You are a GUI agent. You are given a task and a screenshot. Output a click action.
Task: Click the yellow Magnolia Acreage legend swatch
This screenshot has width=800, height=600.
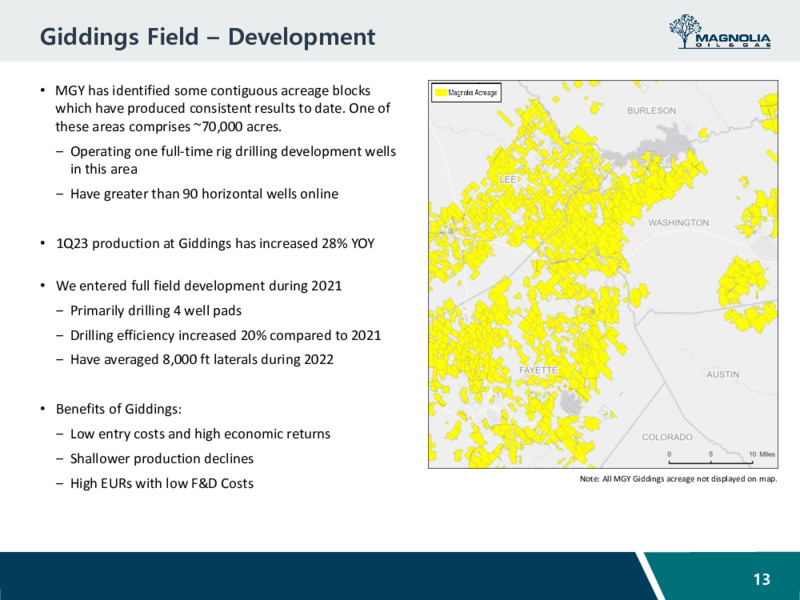click(x=440, y=93)
